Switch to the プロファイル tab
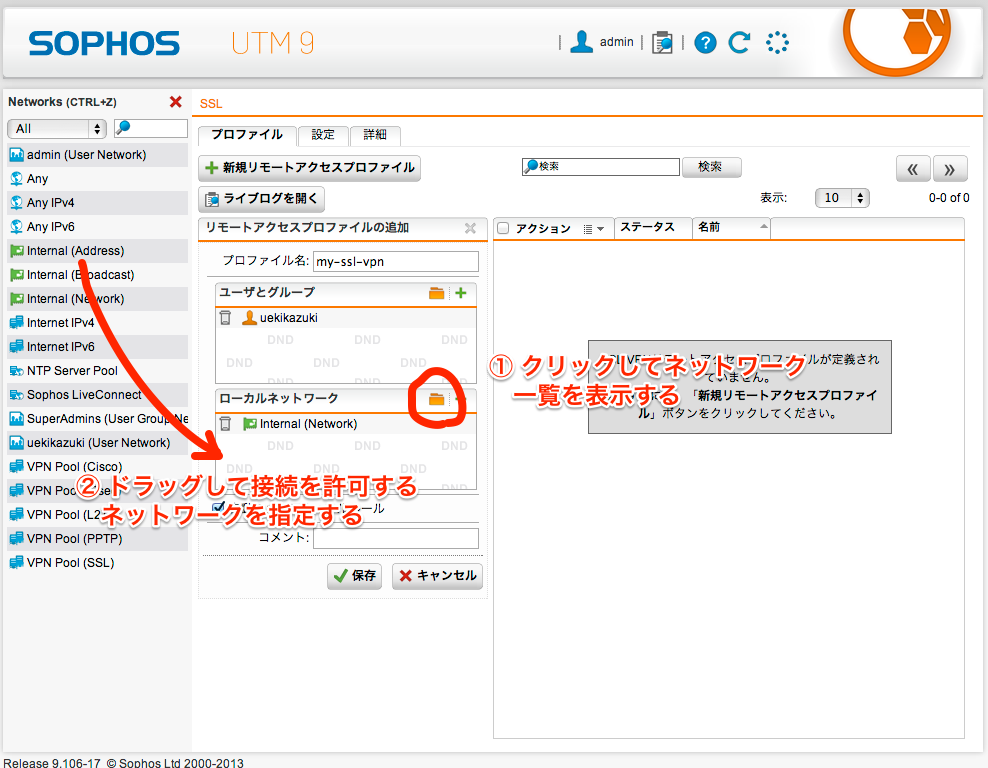The width and height of the screenshot is (988, 768). pos(247,135)
